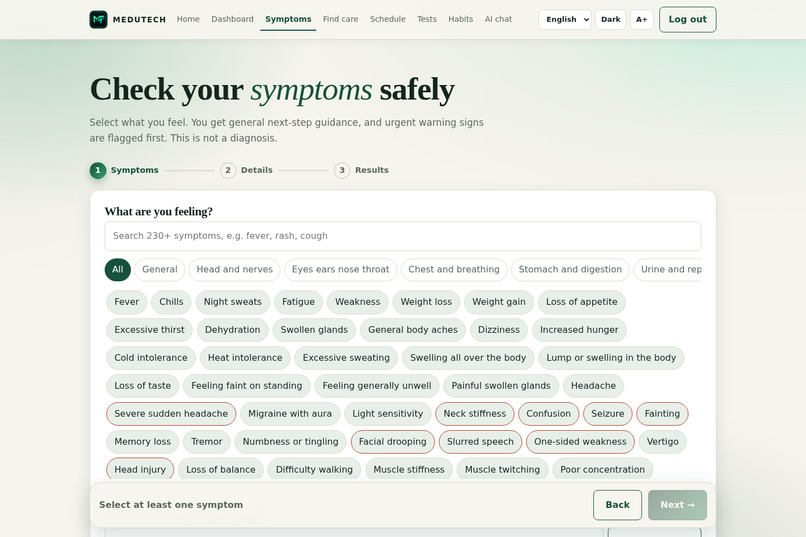The width and height of the screenshot is (806, 537).
Task: Select Heat intolerance symptom
Action: click(x=245, y=358)
